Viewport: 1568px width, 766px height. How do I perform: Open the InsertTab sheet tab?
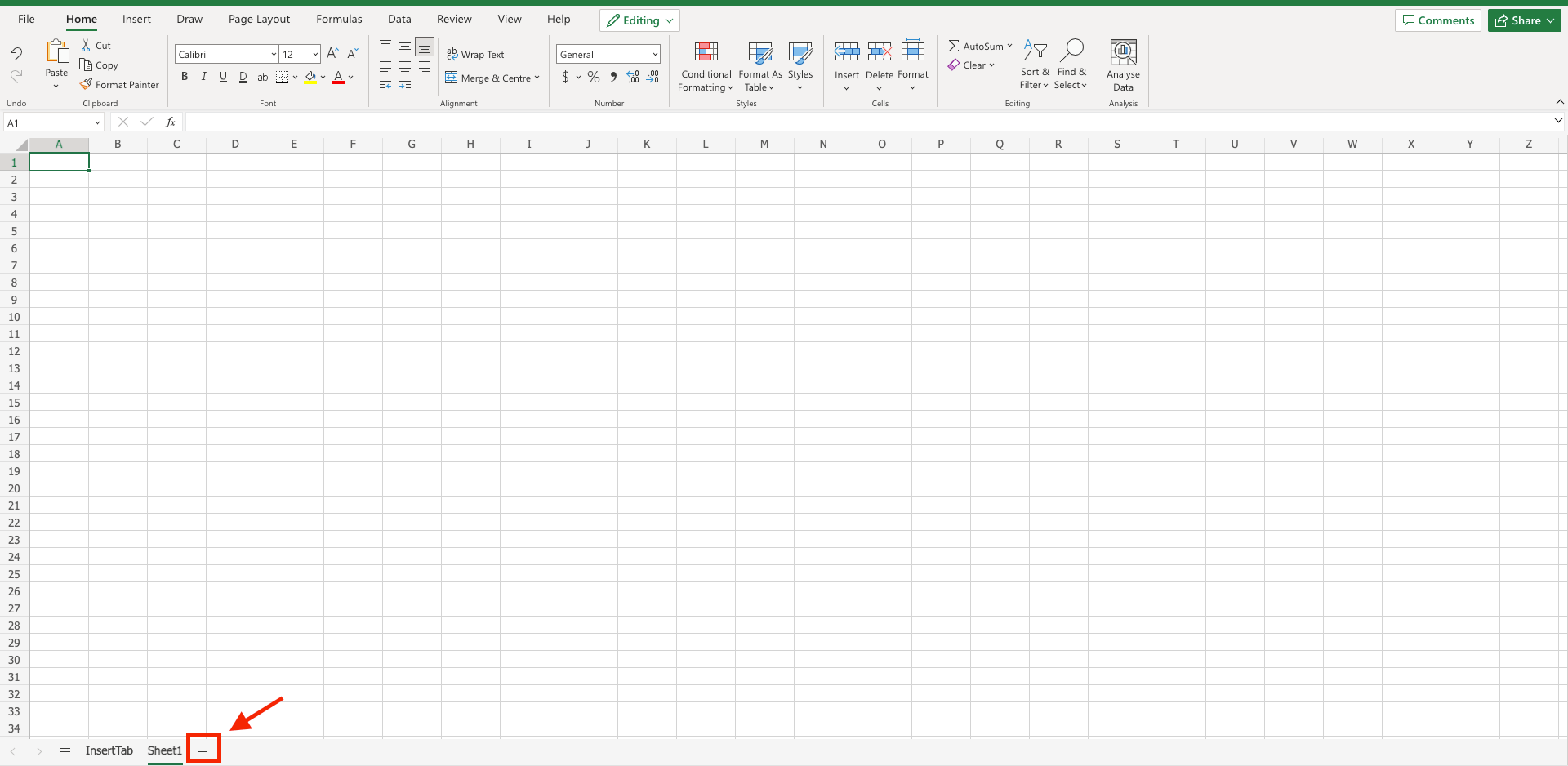point(109,750)
